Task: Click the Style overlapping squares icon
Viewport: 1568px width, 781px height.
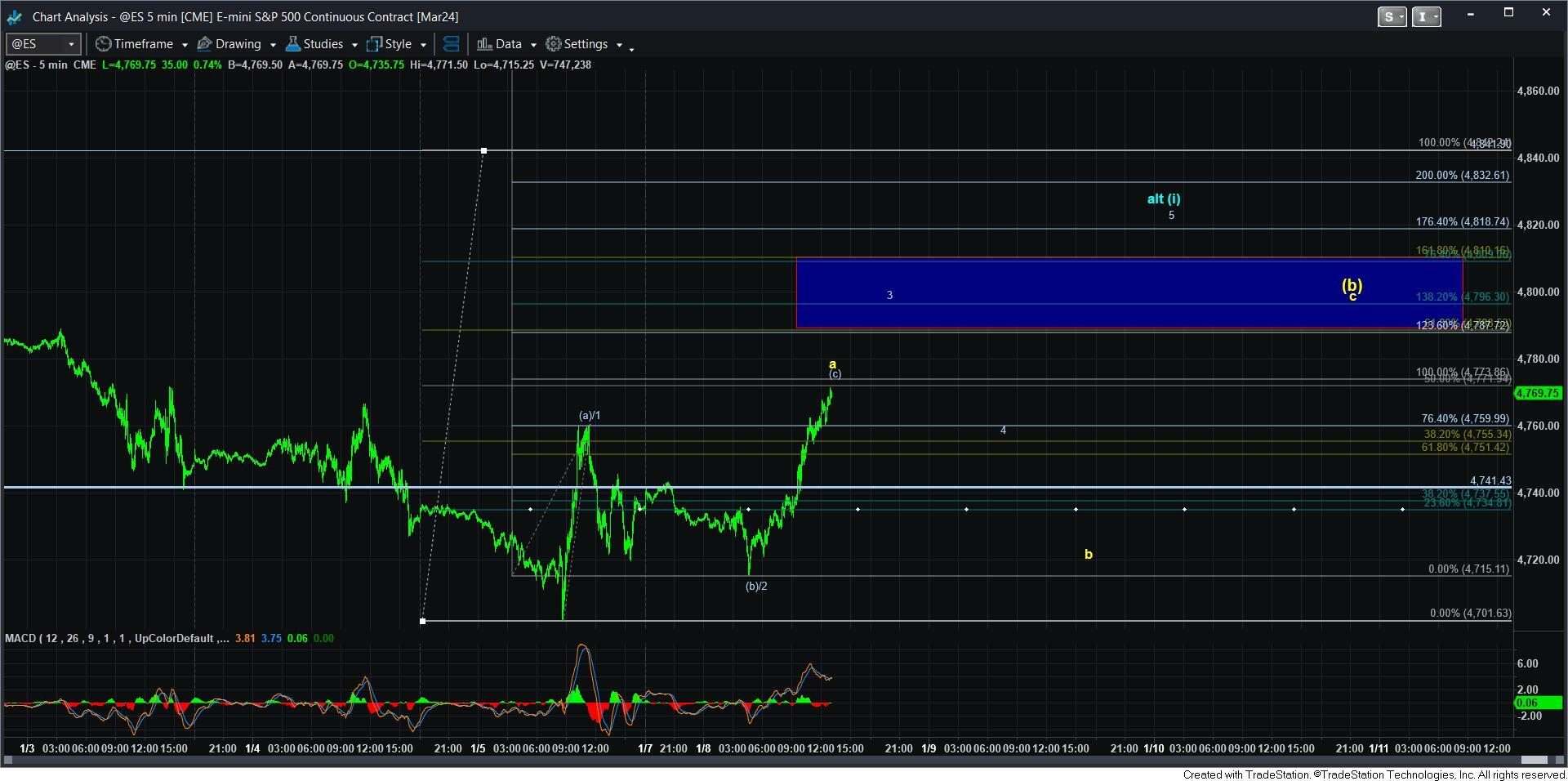Action: coord(375,44)
